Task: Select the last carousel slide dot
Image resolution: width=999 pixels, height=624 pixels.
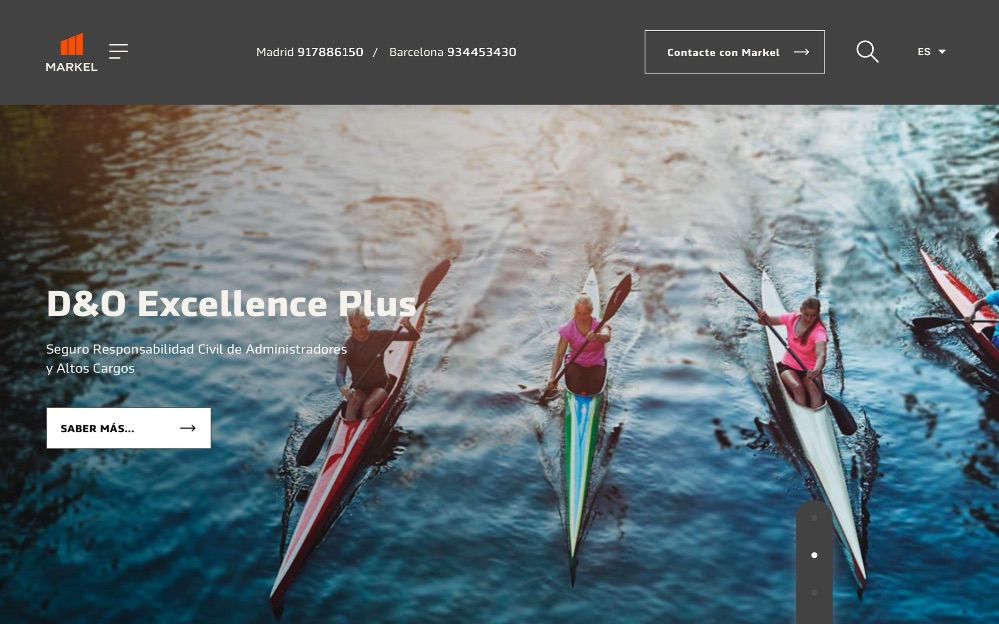Action: coord(814,593)
